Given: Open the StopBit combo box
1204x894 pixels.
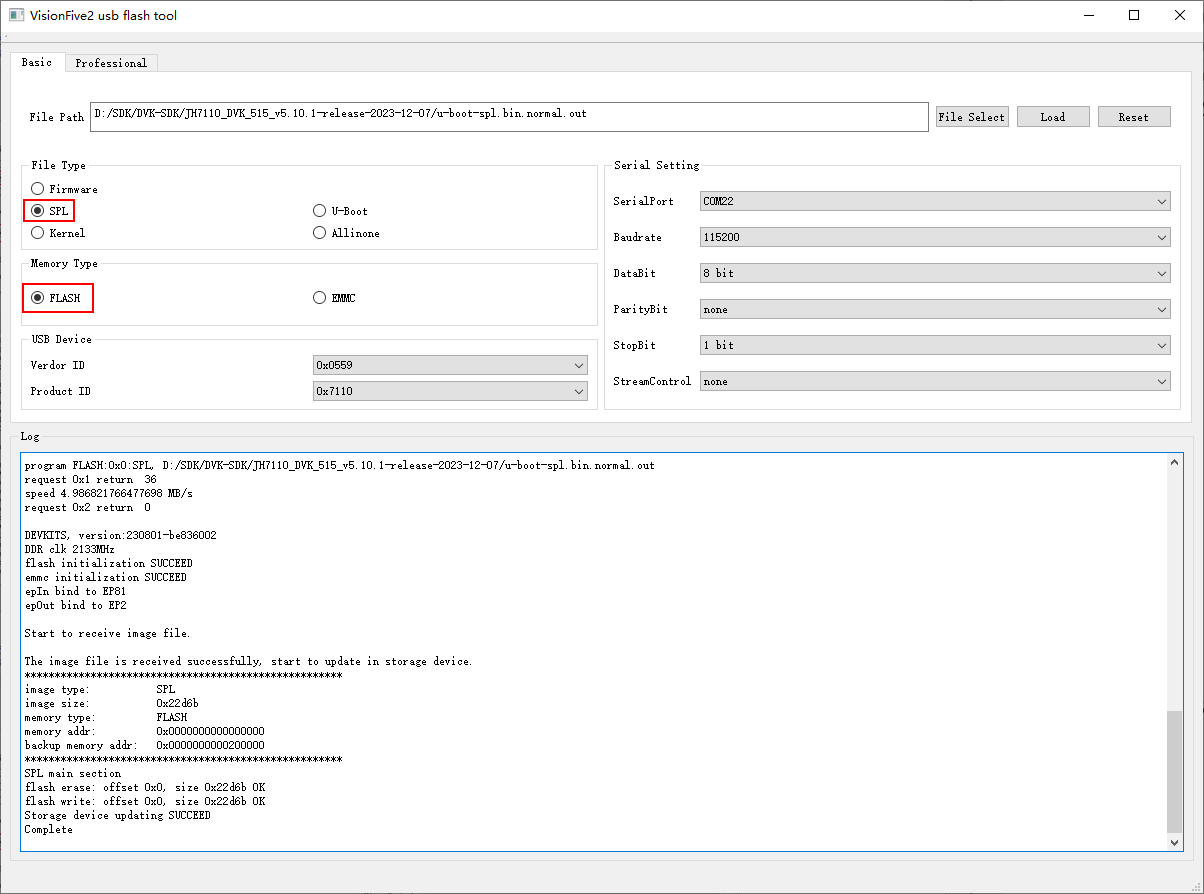Looking at the screenshot, I should click(x=934, y=345).
